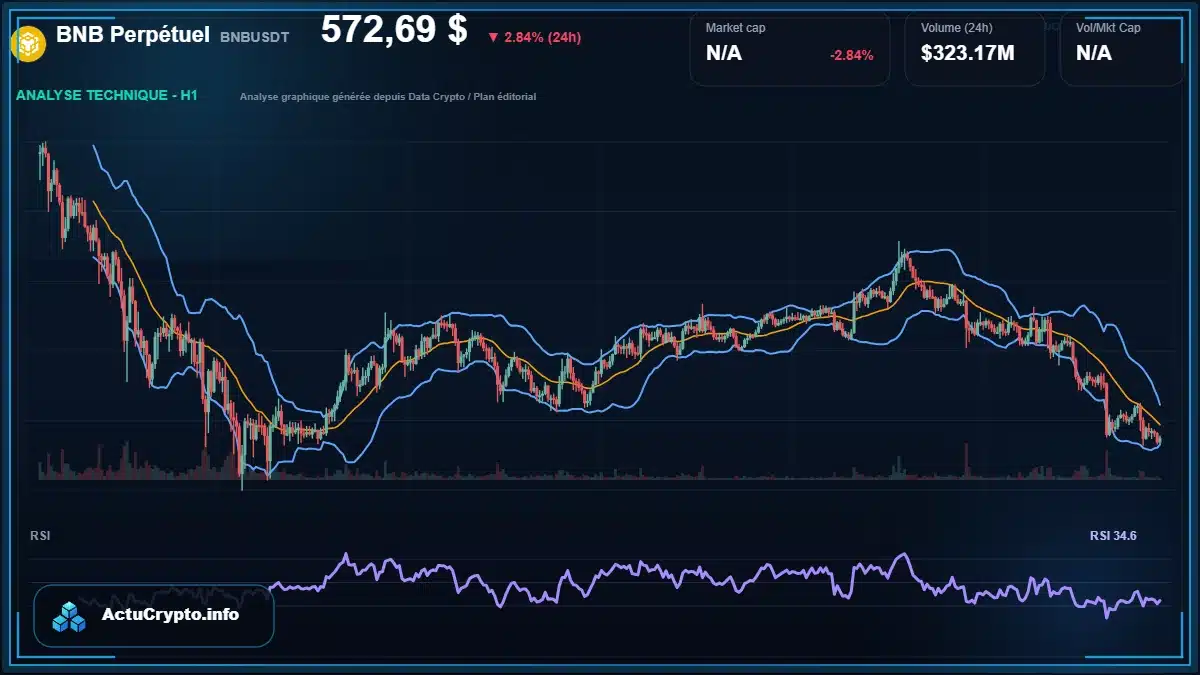Image resolution: width=1200 pixels, height=675 pixels.
Task: Click the 2.84% (24h) change text
Action: 543,37
